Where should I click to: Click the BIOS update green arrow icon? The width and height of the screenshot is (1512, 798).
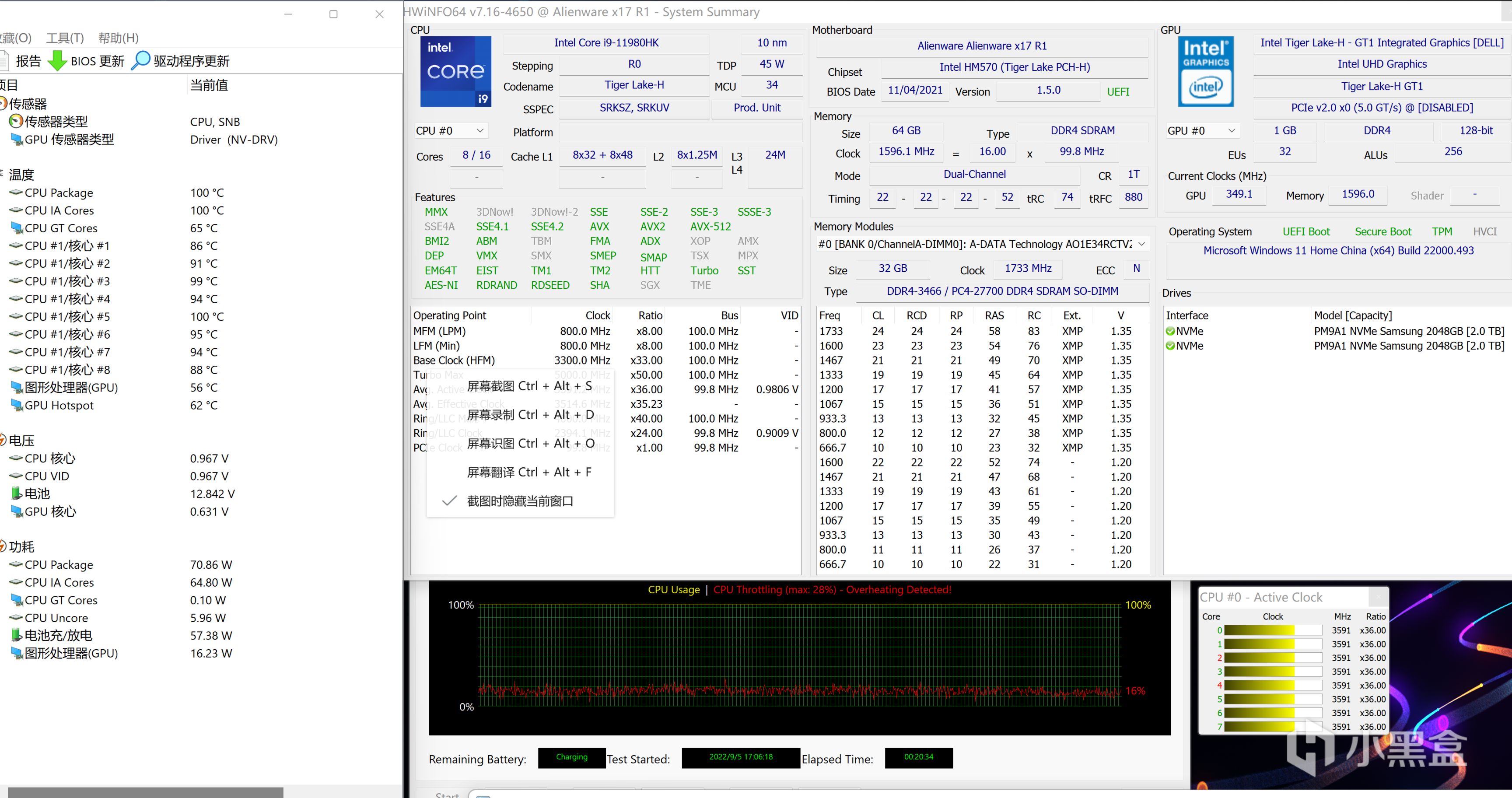pyautogui.click(x=57, y=61)
